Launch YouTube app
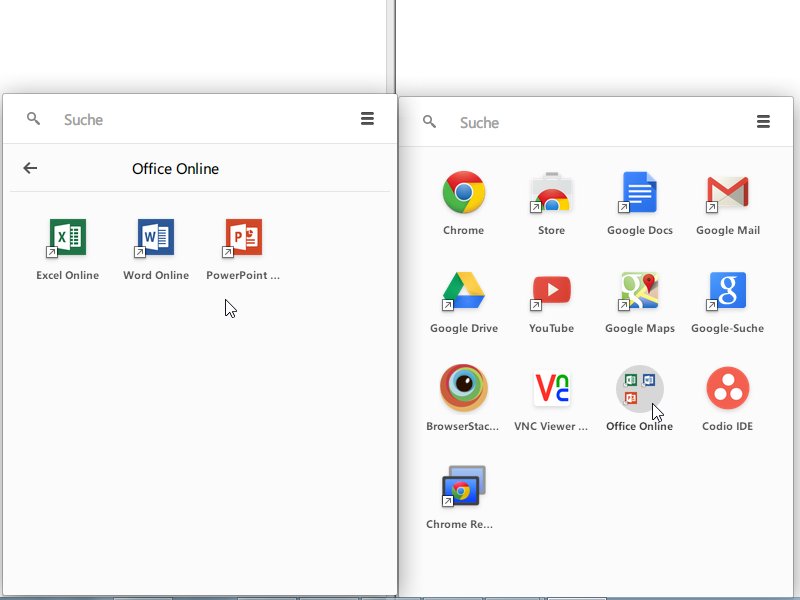The height and width of the screenshot is (600, 800). [x=552, y=291]
